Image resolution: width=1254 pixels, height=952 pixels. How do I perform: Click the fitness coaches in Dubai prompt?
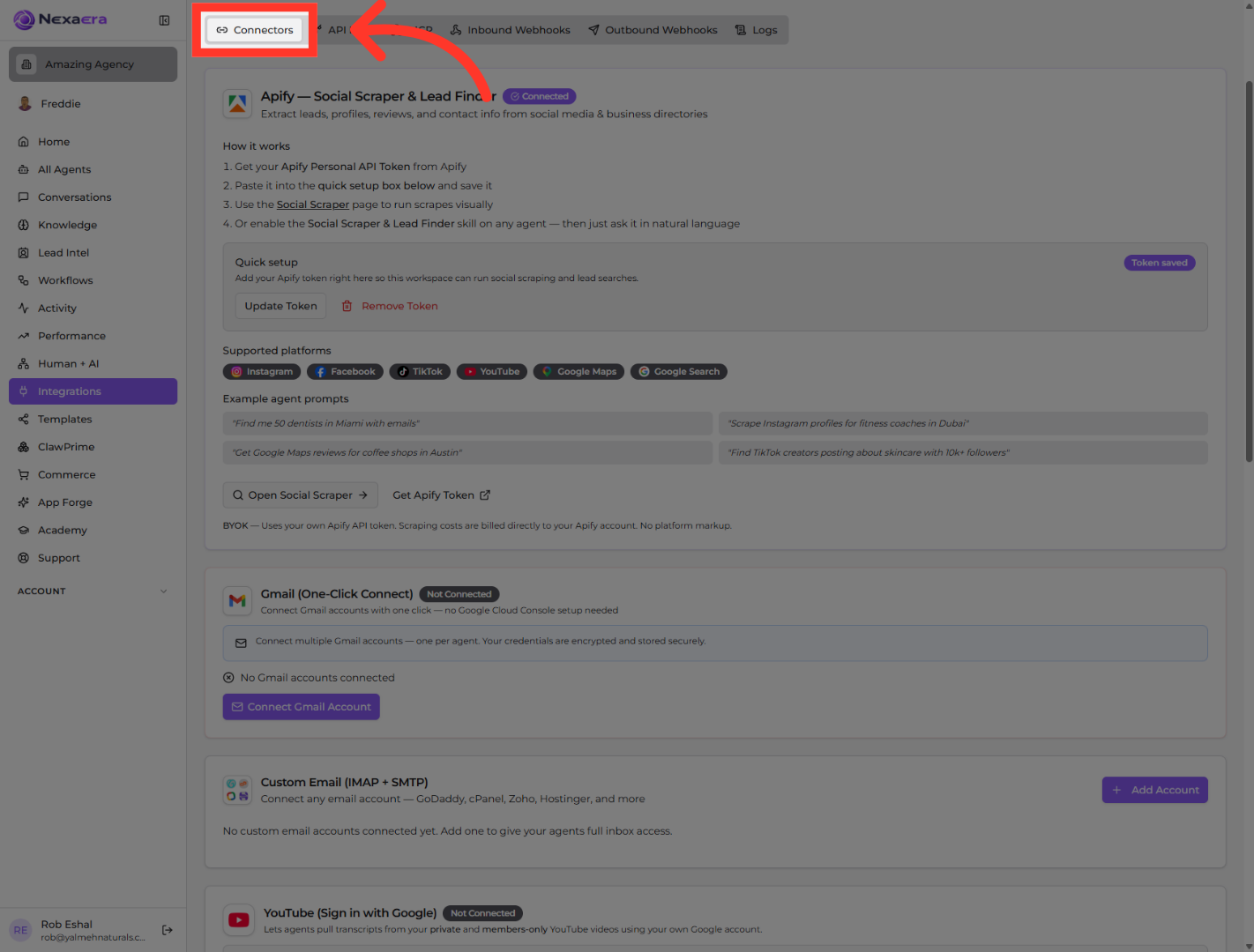[x=963, y=423]
